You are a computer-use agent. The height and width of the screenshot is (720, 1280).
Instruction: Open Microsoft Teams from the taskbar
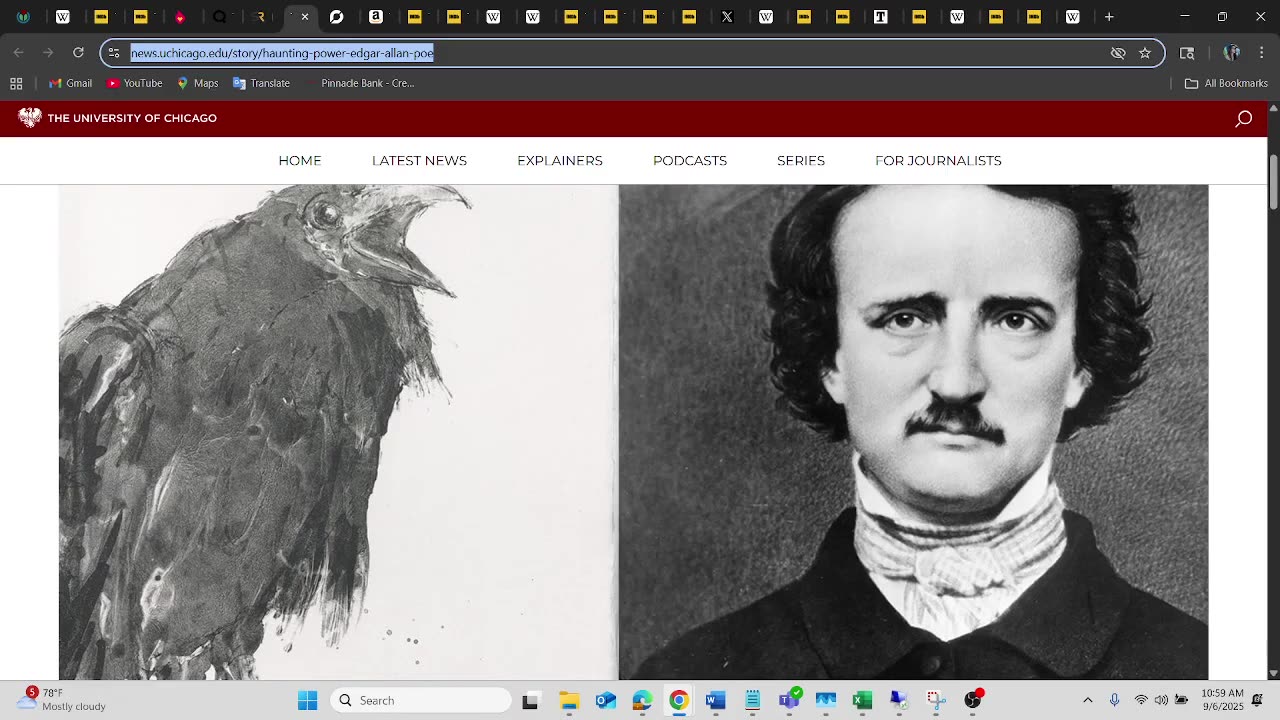[790, 698]
